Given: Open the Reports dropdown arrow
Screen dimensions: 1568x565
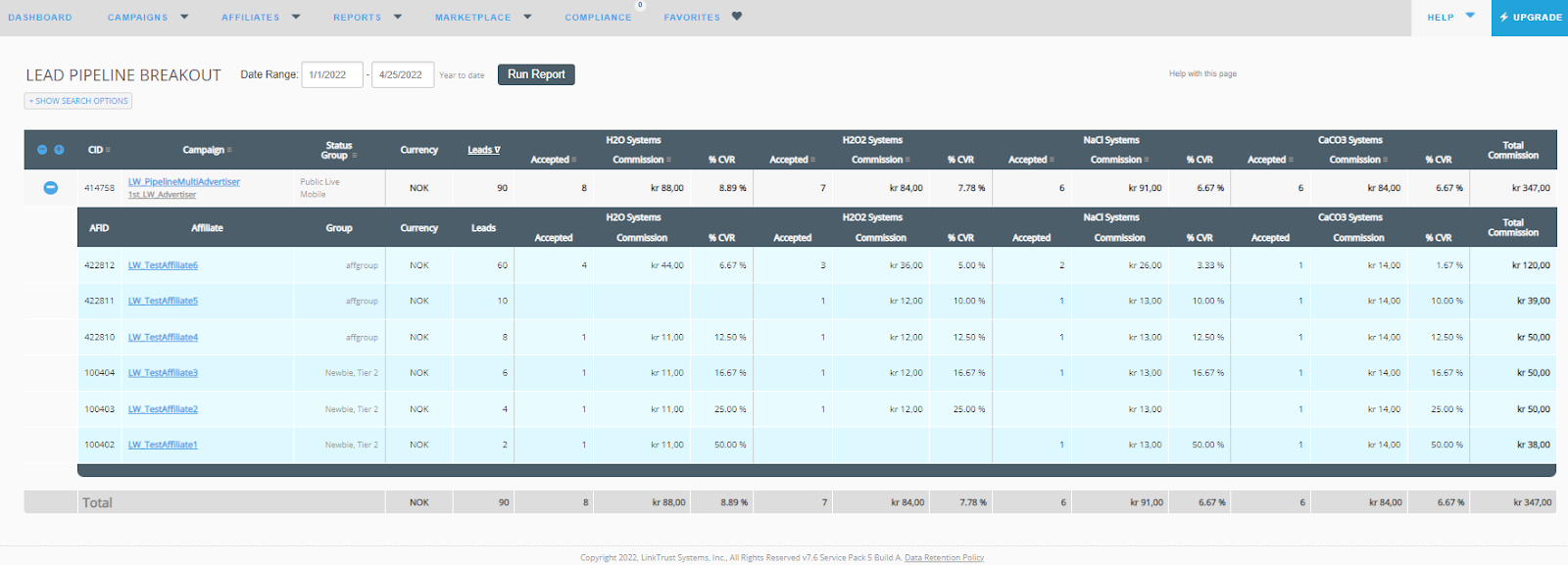Looking at the screenshot, I should [398, 17].
